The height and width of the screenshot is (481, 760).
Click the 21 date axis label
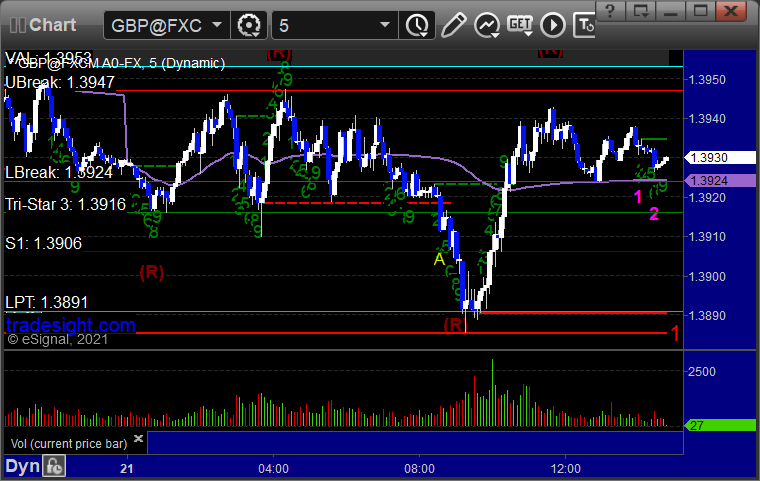[x=127, y=469]
